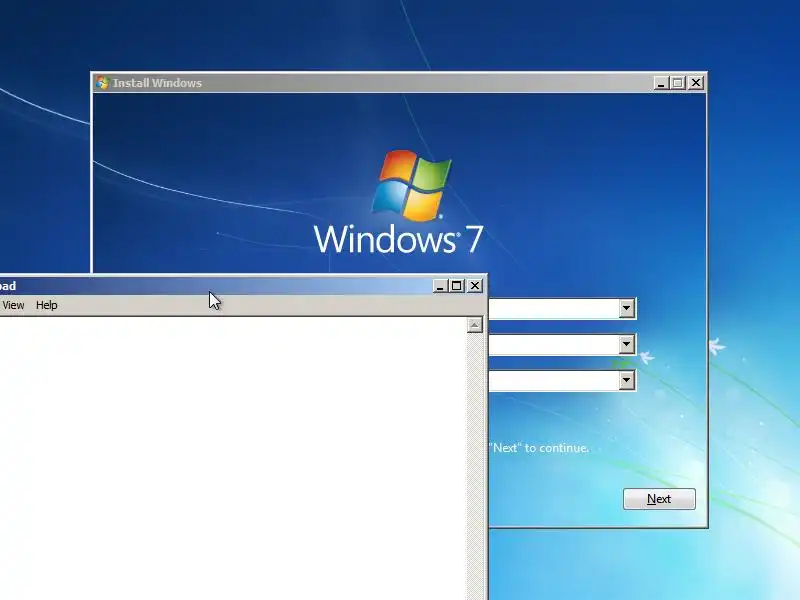Click the Next button in Install Windows
Image resolution: width=800 pixels, height=600 pixels.
(x=659, y=498)
